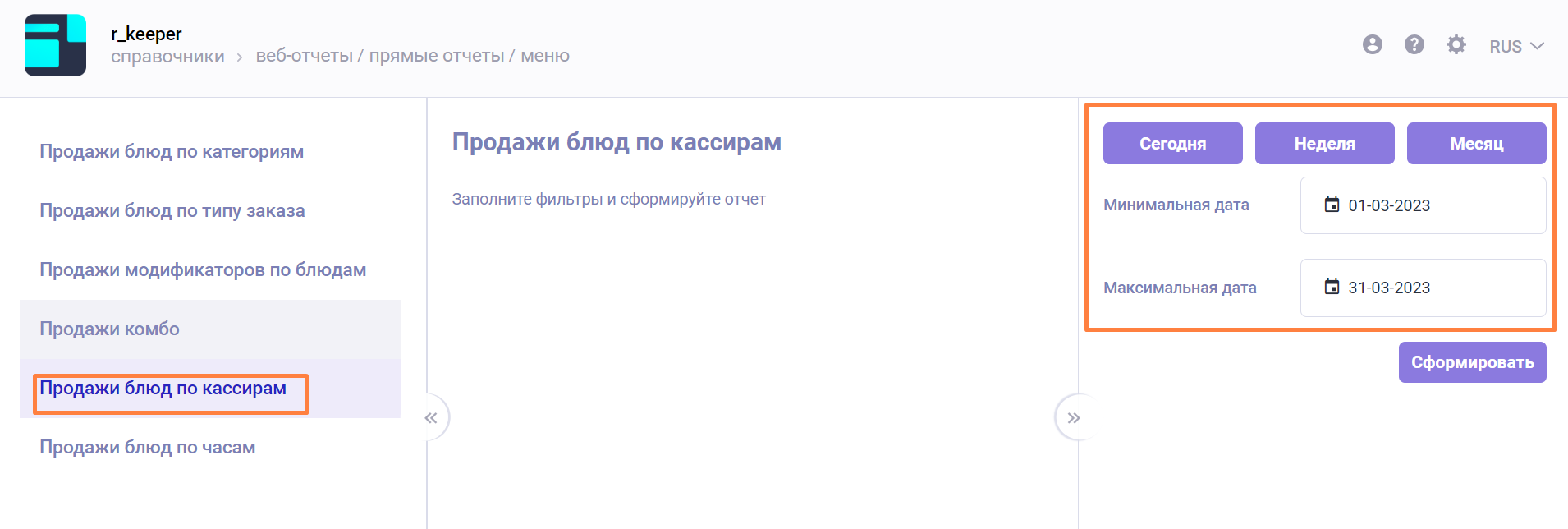Click the справочники breadcrumb link

click(x=167, y=57)
